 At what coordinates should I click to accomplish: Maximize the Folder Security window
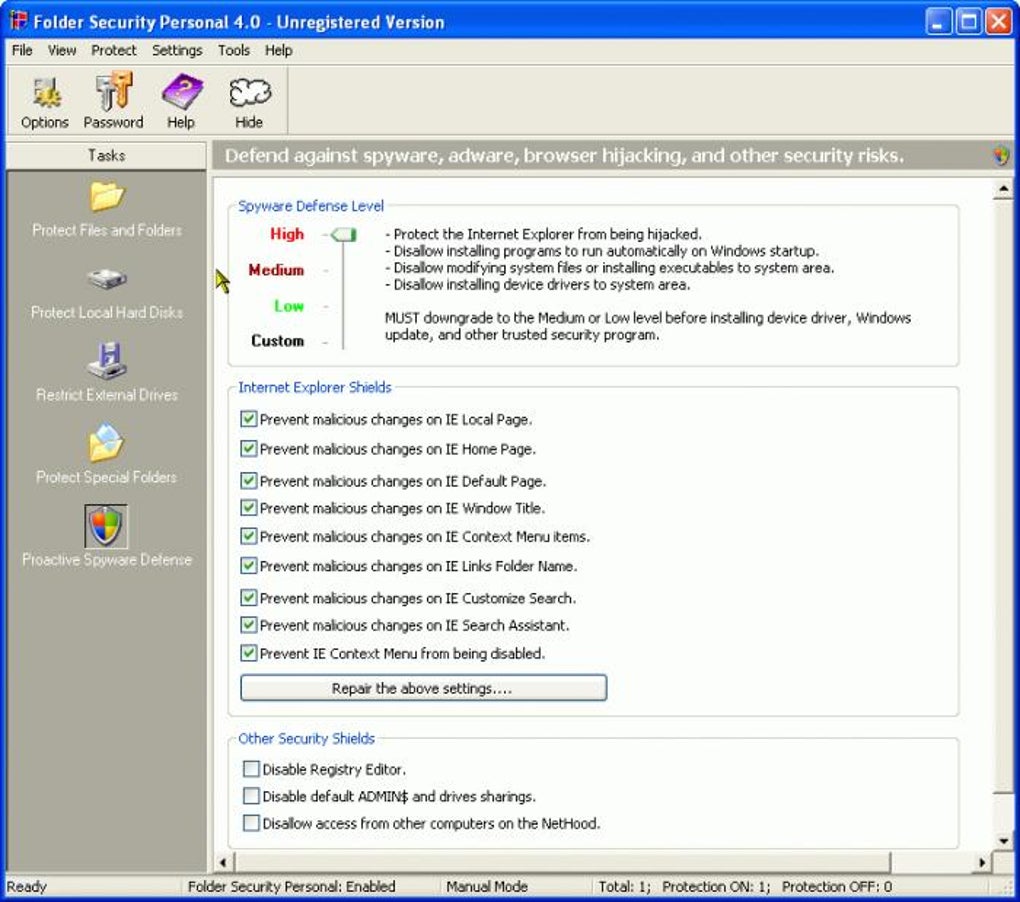pyautogui.click(x=968, y=21)
